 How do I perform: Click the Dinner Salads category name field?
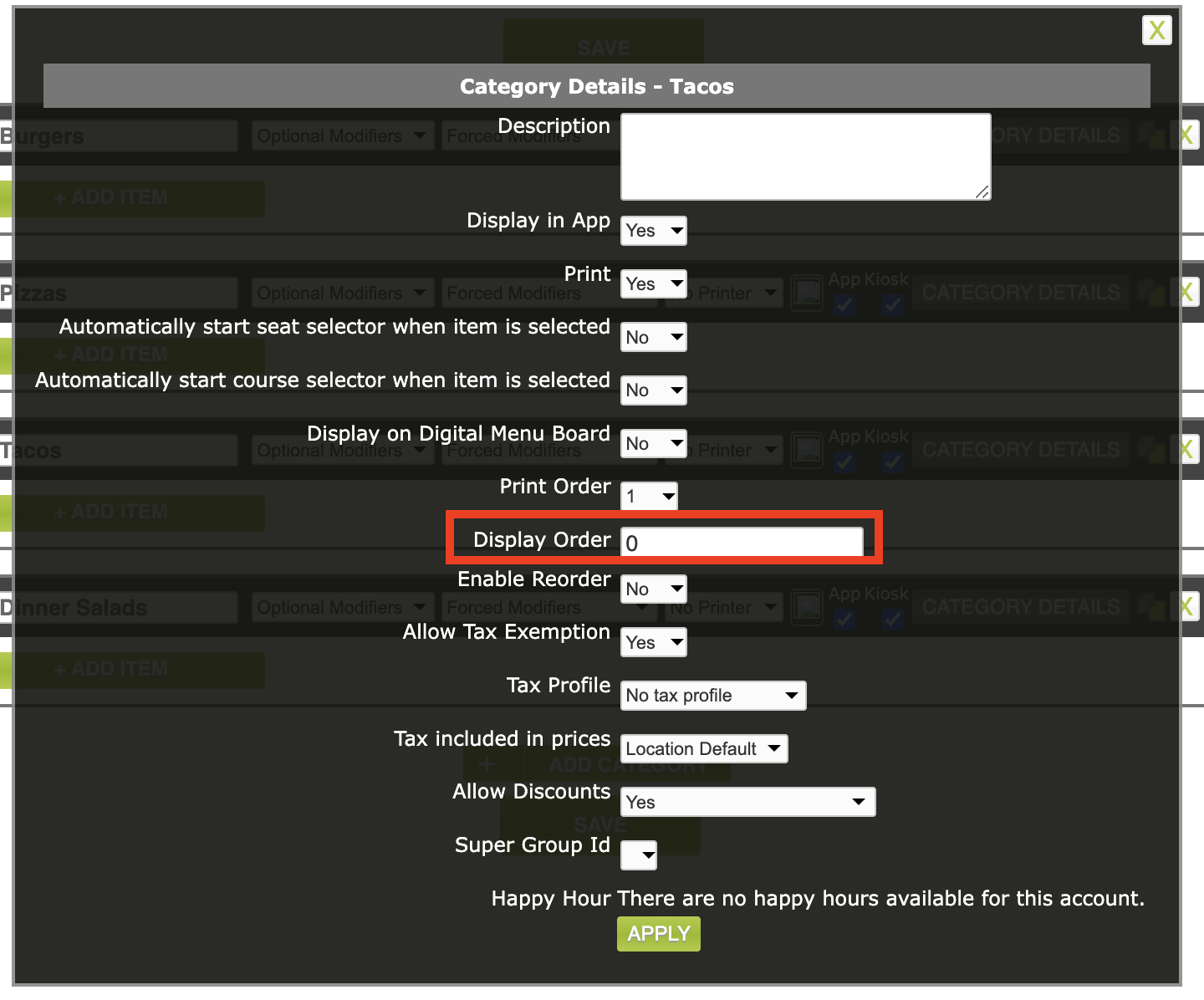point(119,608)
